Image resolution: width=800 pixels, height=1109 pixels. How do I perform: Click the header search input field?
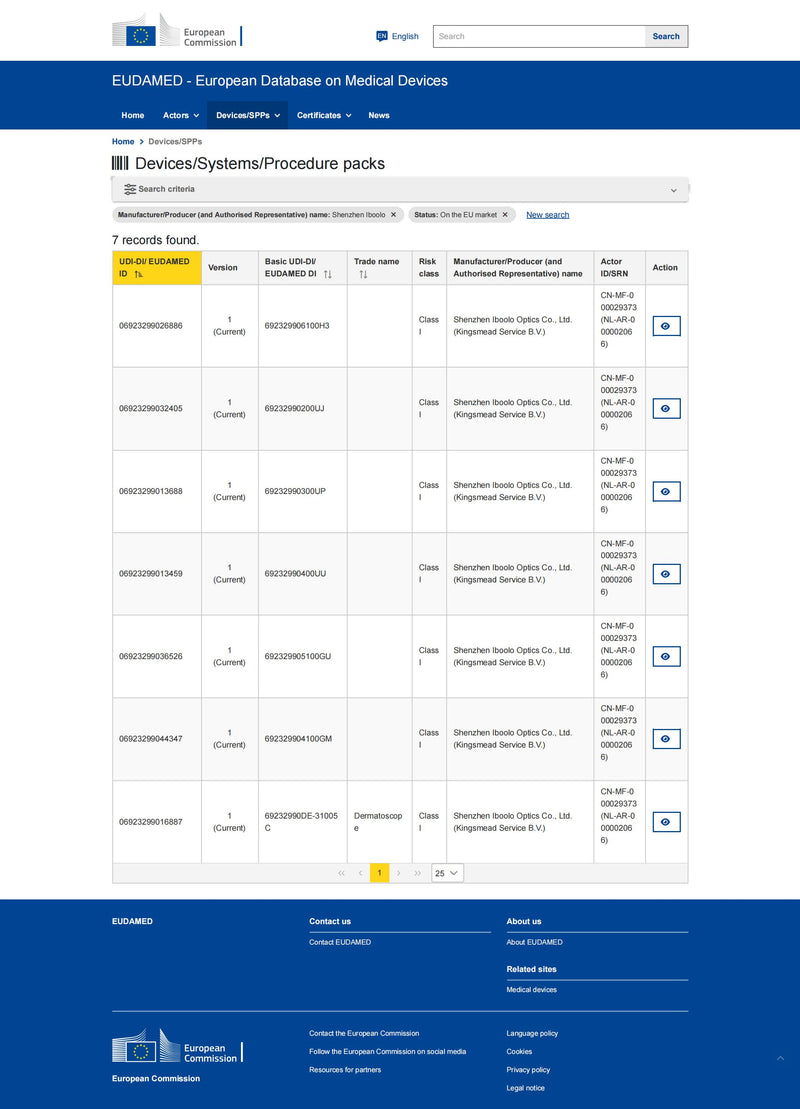[x=539, y=36]
